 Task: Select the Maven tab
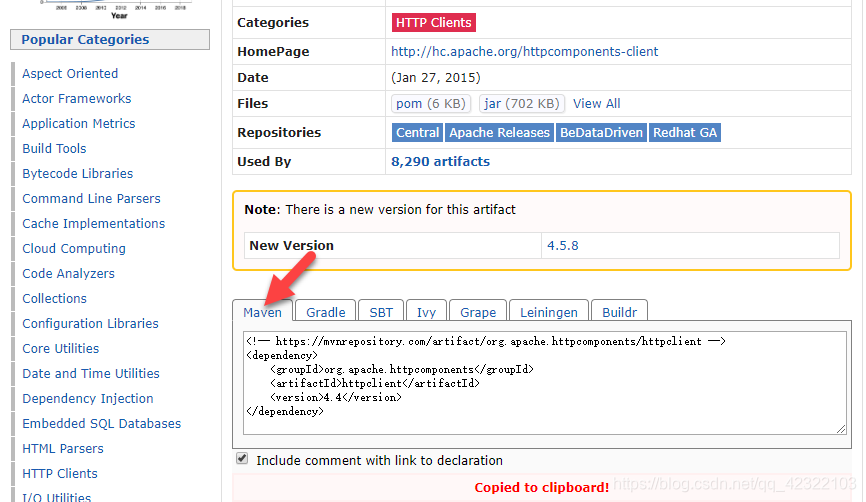point(262,312)
